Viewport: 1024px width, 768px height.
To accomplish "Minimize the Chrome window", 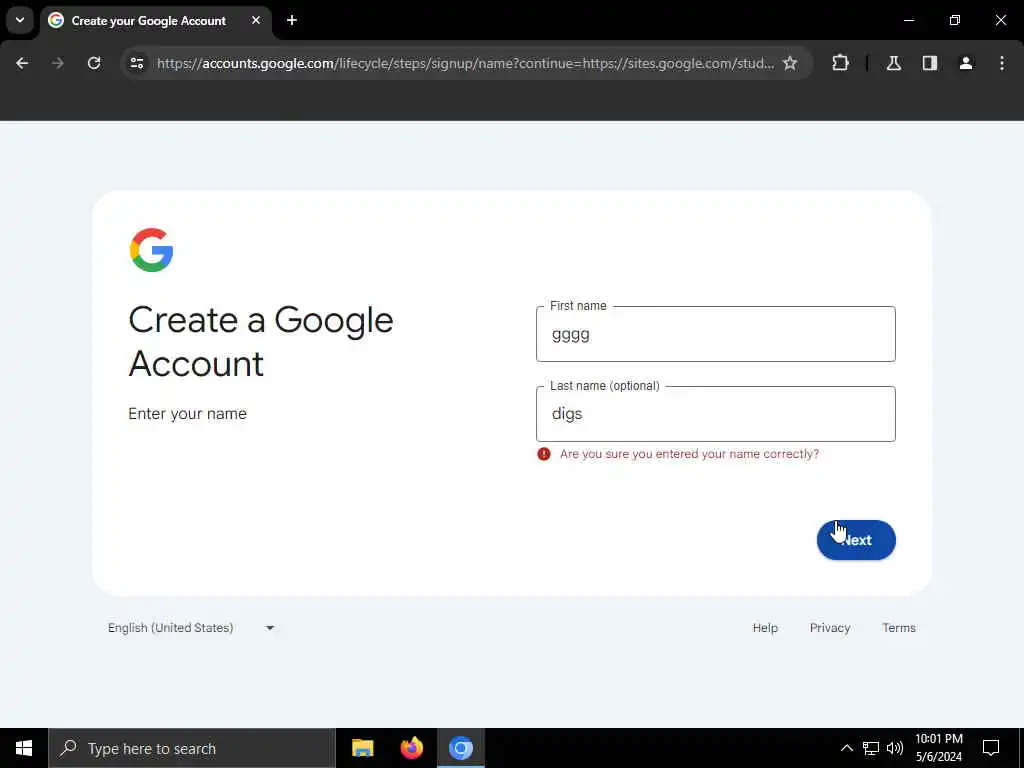I will pyautogui.click(x=908, y=20).
